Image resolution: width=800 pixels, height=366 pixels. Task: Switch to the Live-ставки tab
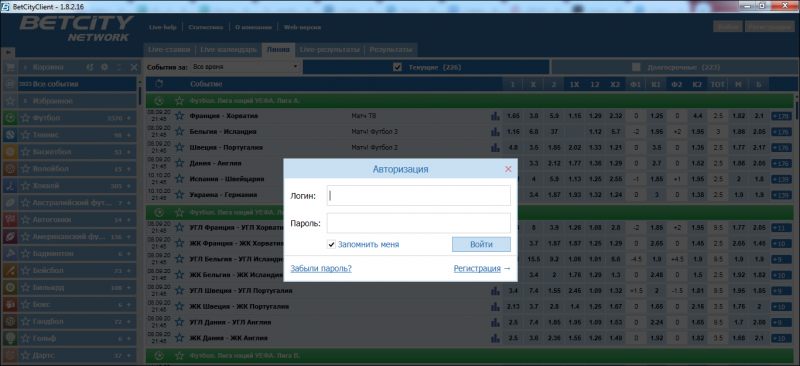[169, 50]
